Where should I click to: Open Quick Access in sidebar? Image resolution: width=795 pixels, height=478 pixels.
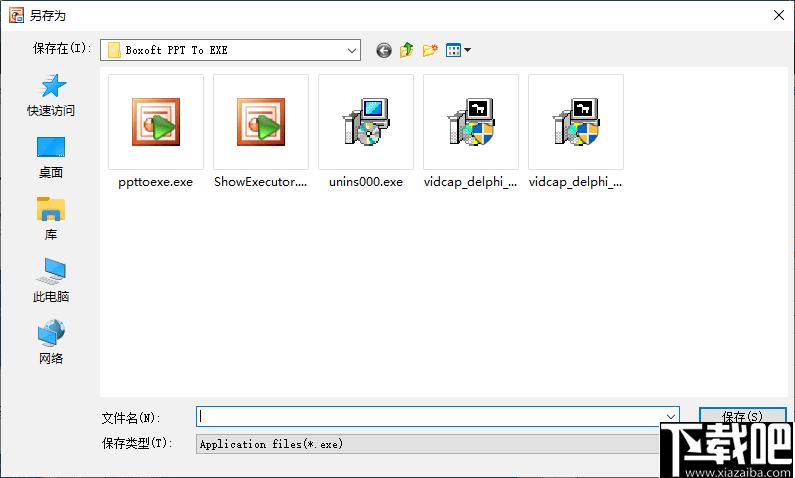(51, 96)
